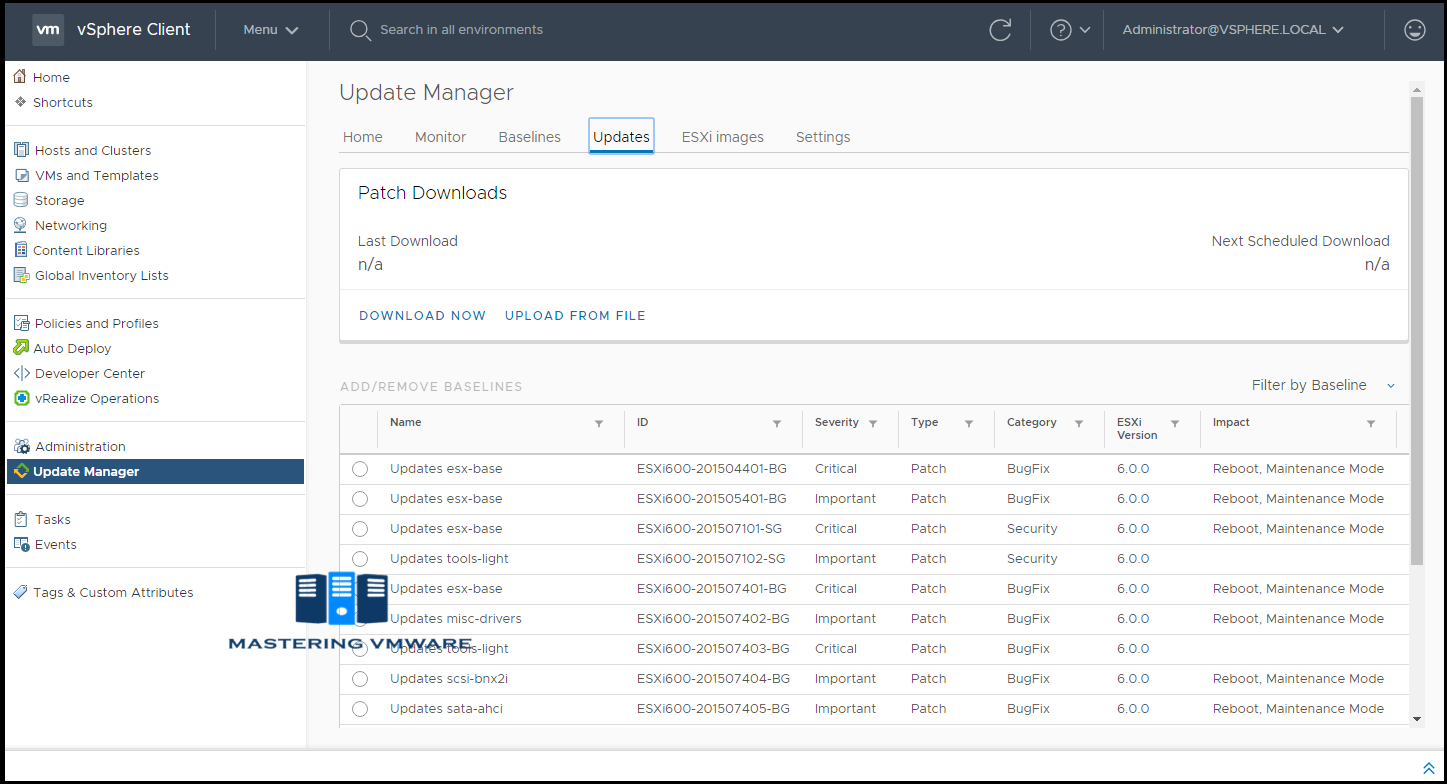Select radio for ESXi600-201504401-BG patch
Image resolution: width=1447 pixels, height=784 pixels.
point(360,469)
